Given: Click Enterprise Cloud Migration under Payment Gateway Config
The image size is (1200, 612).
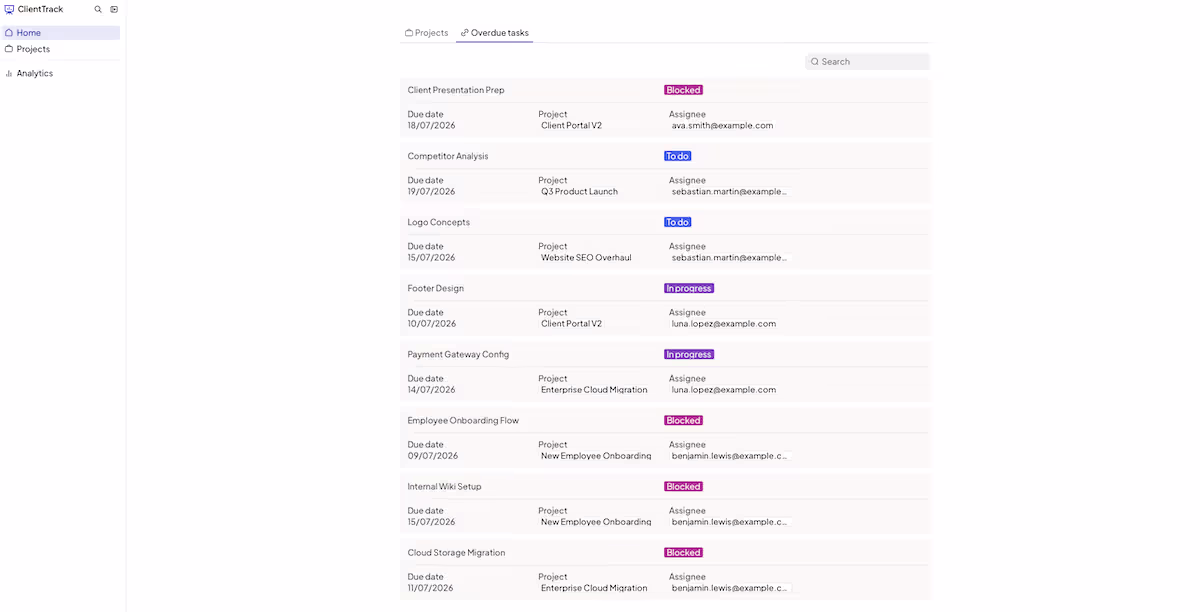Looking at the screenshot, I should click(594, 390).
